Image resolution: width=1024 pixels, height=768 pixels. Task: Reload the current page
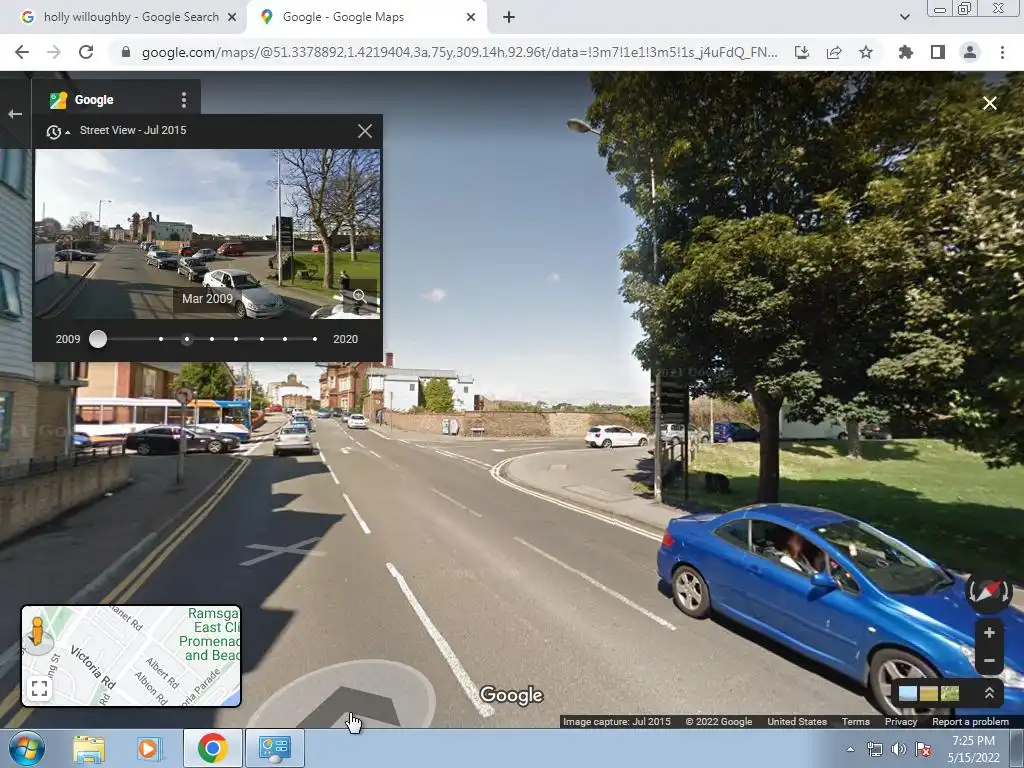[x=86, y=52]
